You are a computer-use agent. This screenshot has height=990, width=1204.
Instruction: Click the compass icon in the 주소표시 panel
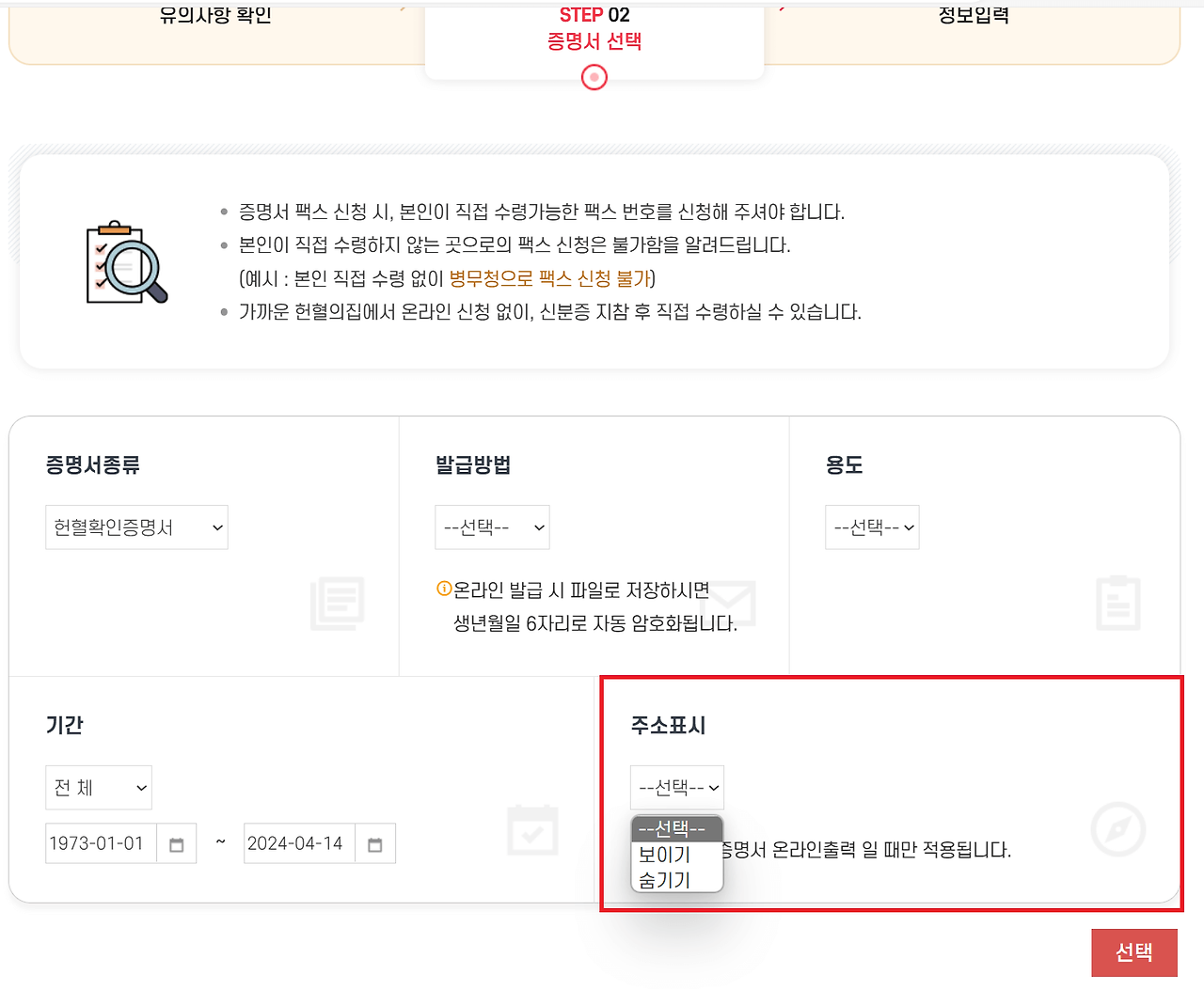1117,830
